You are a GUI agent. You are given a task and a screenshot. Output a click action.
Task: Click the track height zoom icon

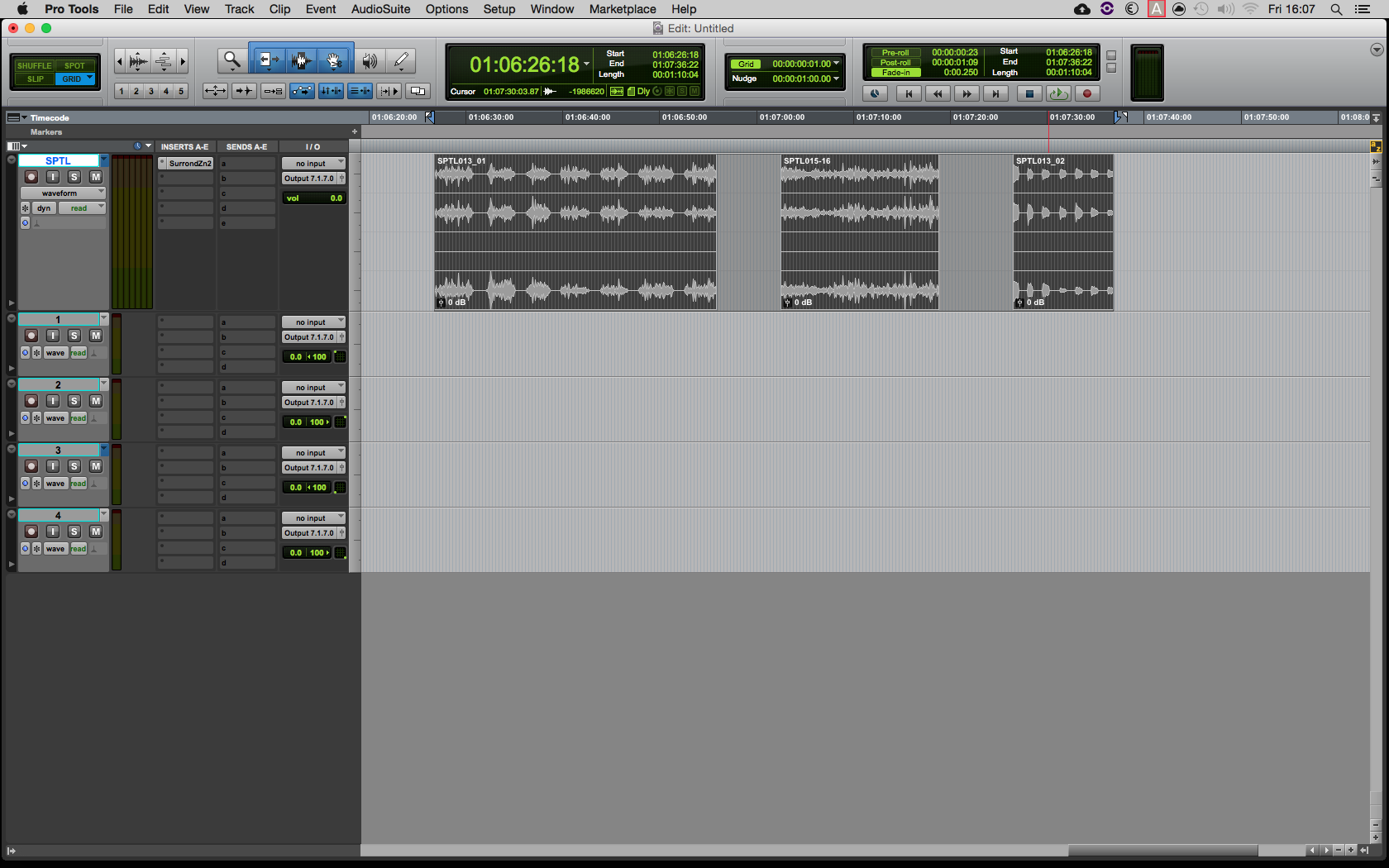pos(164,60)
